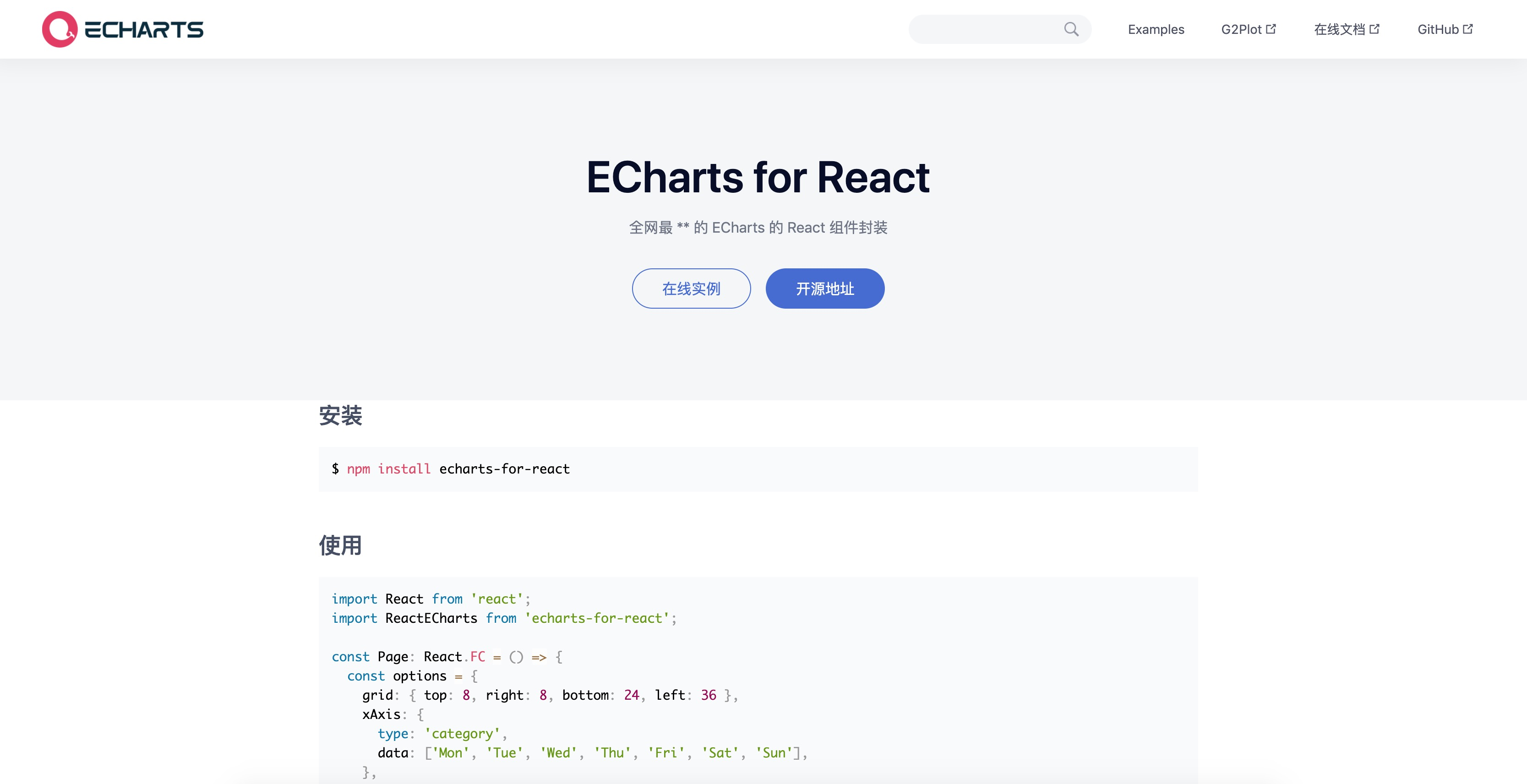Click the 在线实例 button
Viewport: 1527px width, 784px height.
pyautogui.click(x=691, y=289)
